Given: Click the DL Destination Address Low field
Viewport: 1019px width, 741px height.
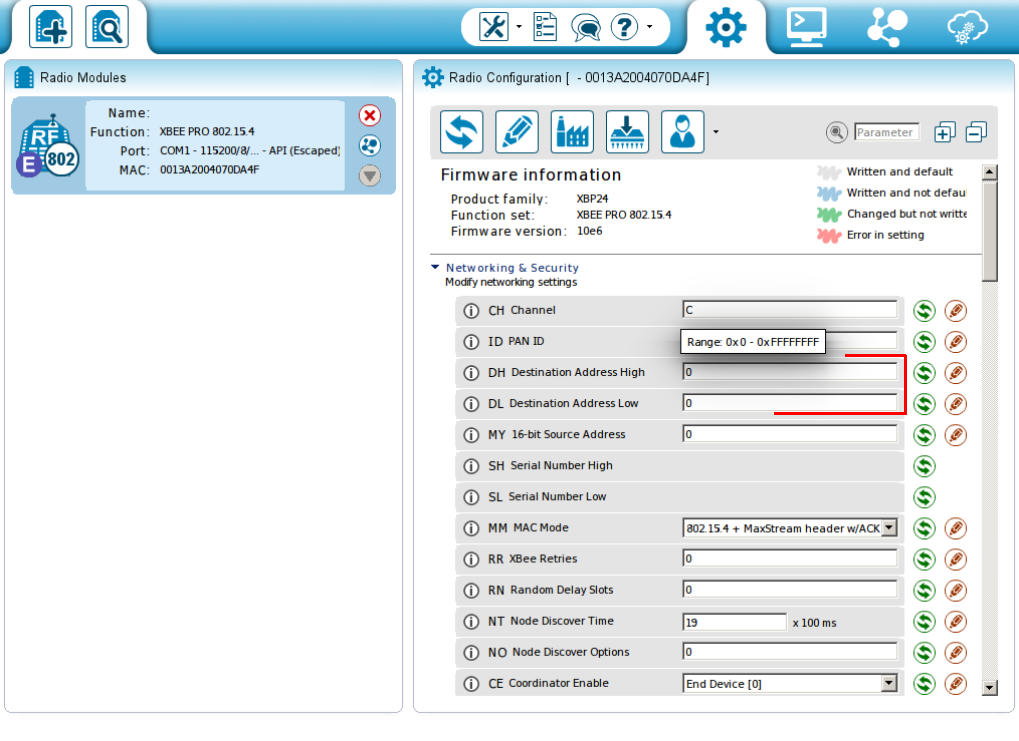Looking at the screenshot, I should click(790, 403).
